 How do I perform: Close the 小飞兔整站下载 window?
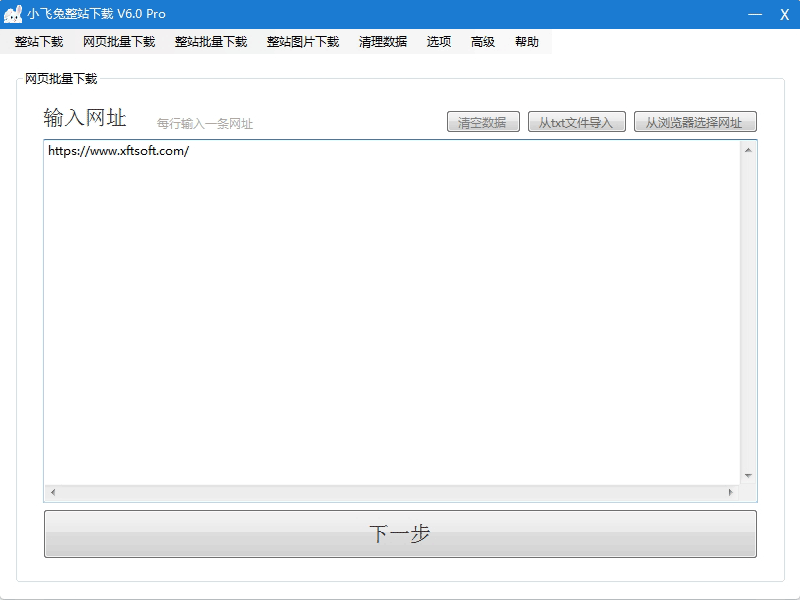(x=785, y=14)
